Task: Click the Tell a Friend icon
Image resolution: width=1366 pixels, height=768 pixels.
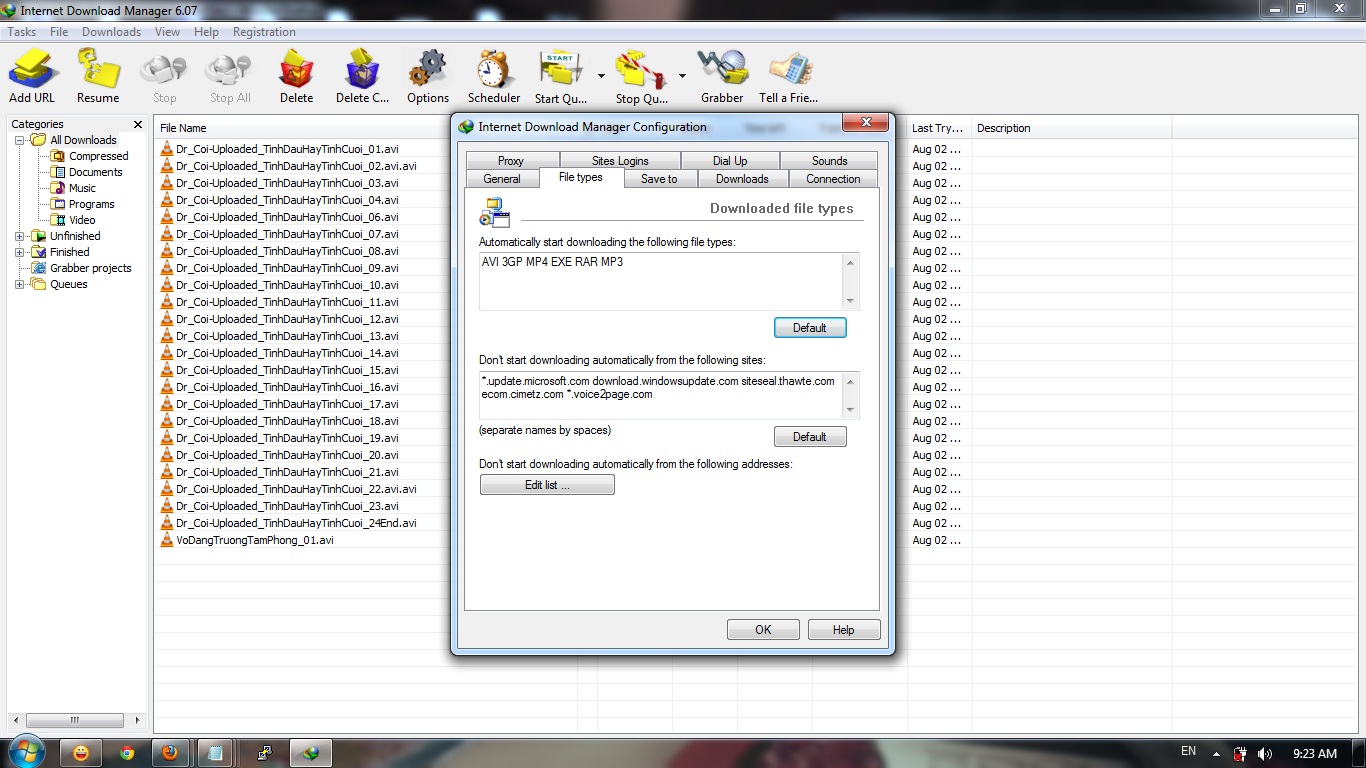Action: point(789,77)
